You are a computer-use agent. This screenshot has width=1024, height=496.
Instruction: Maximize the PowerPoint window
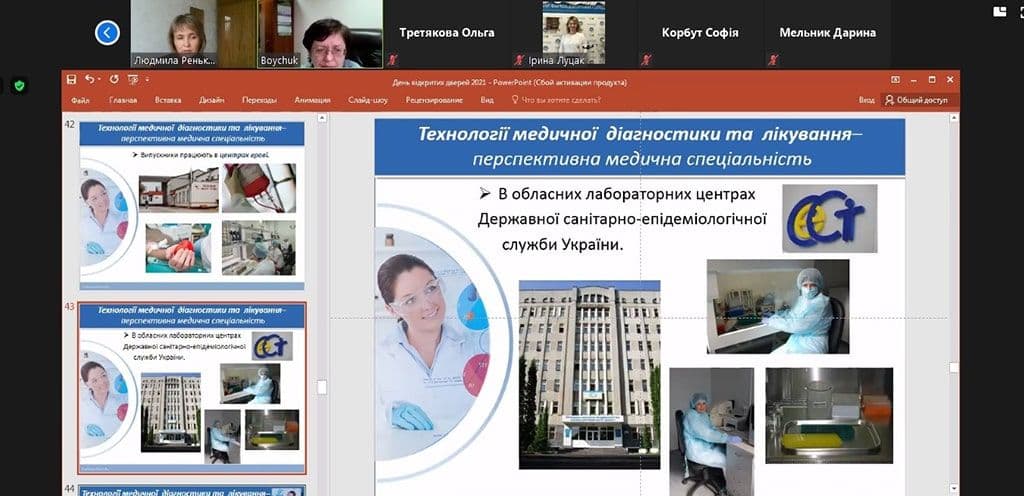(x=932, y=80)
